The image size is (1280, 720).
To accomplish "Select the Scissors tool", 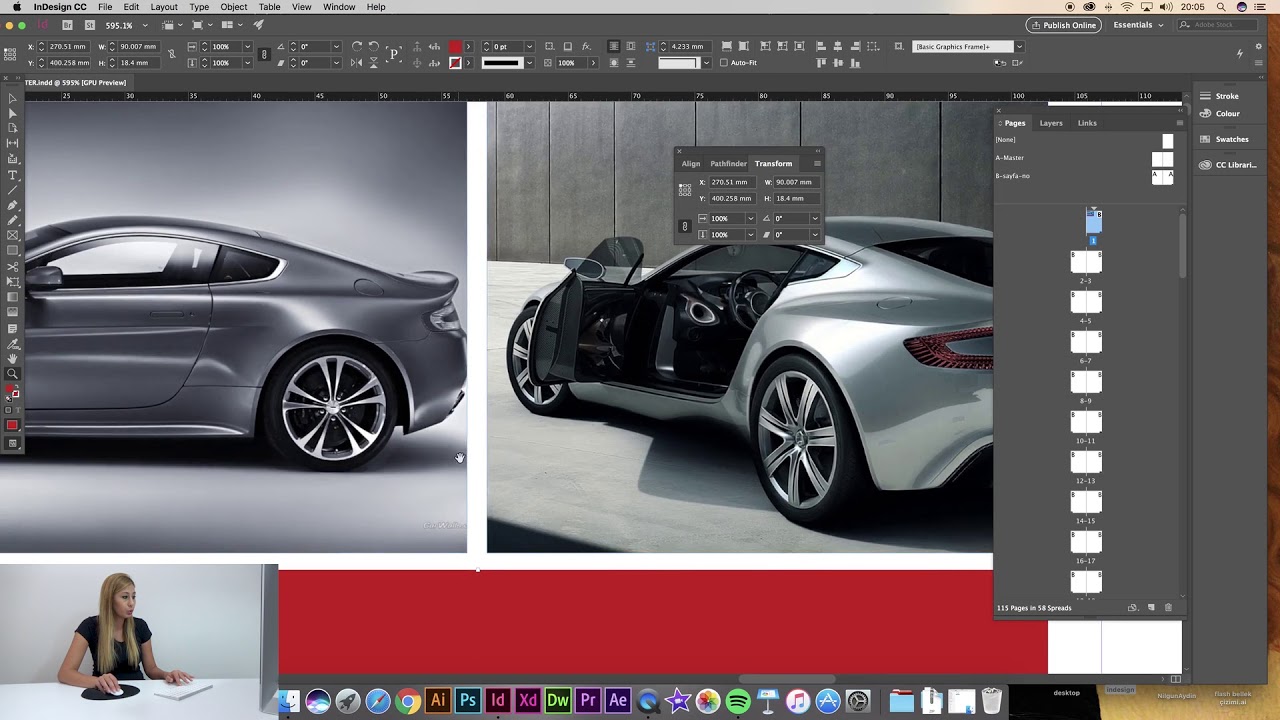I will 12,266.
